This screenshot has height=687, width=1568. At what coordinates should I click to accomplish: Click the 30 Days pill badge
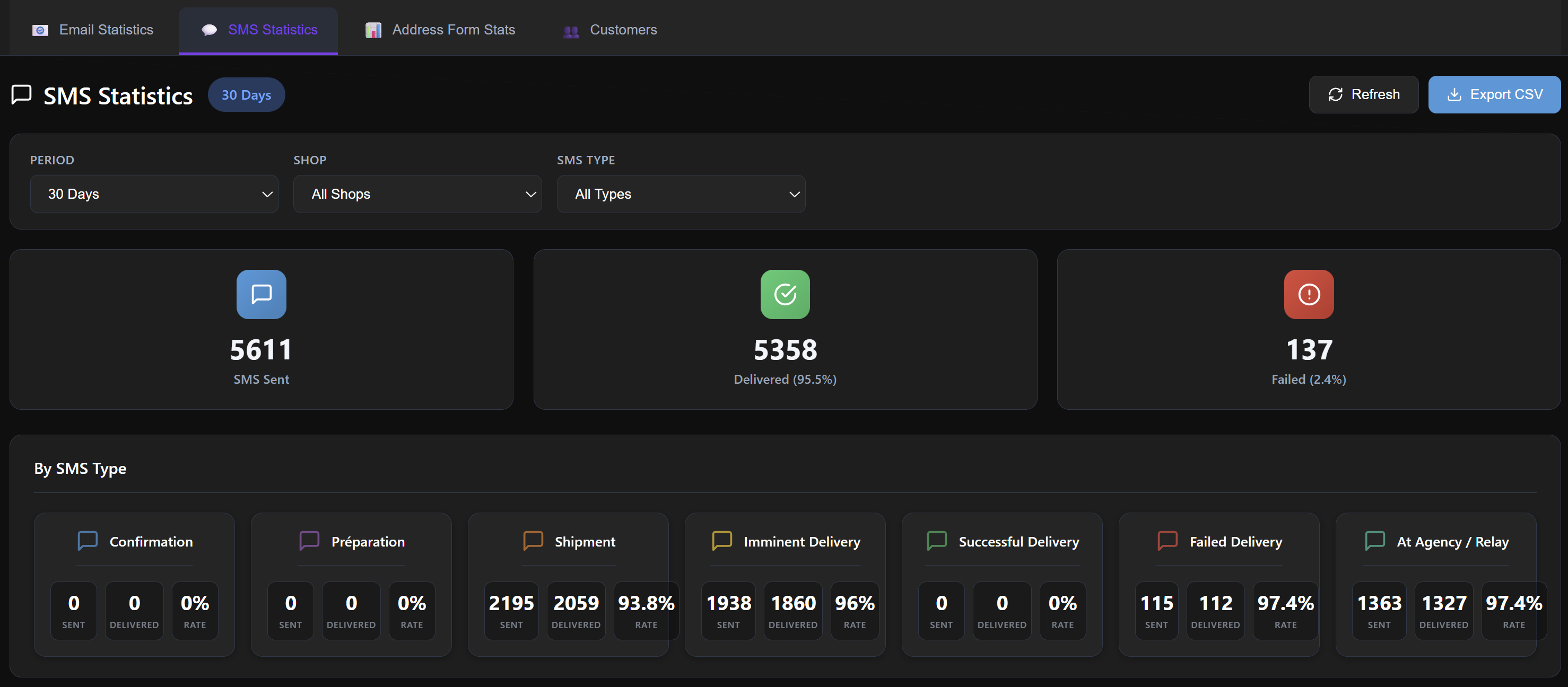(246, 94)
